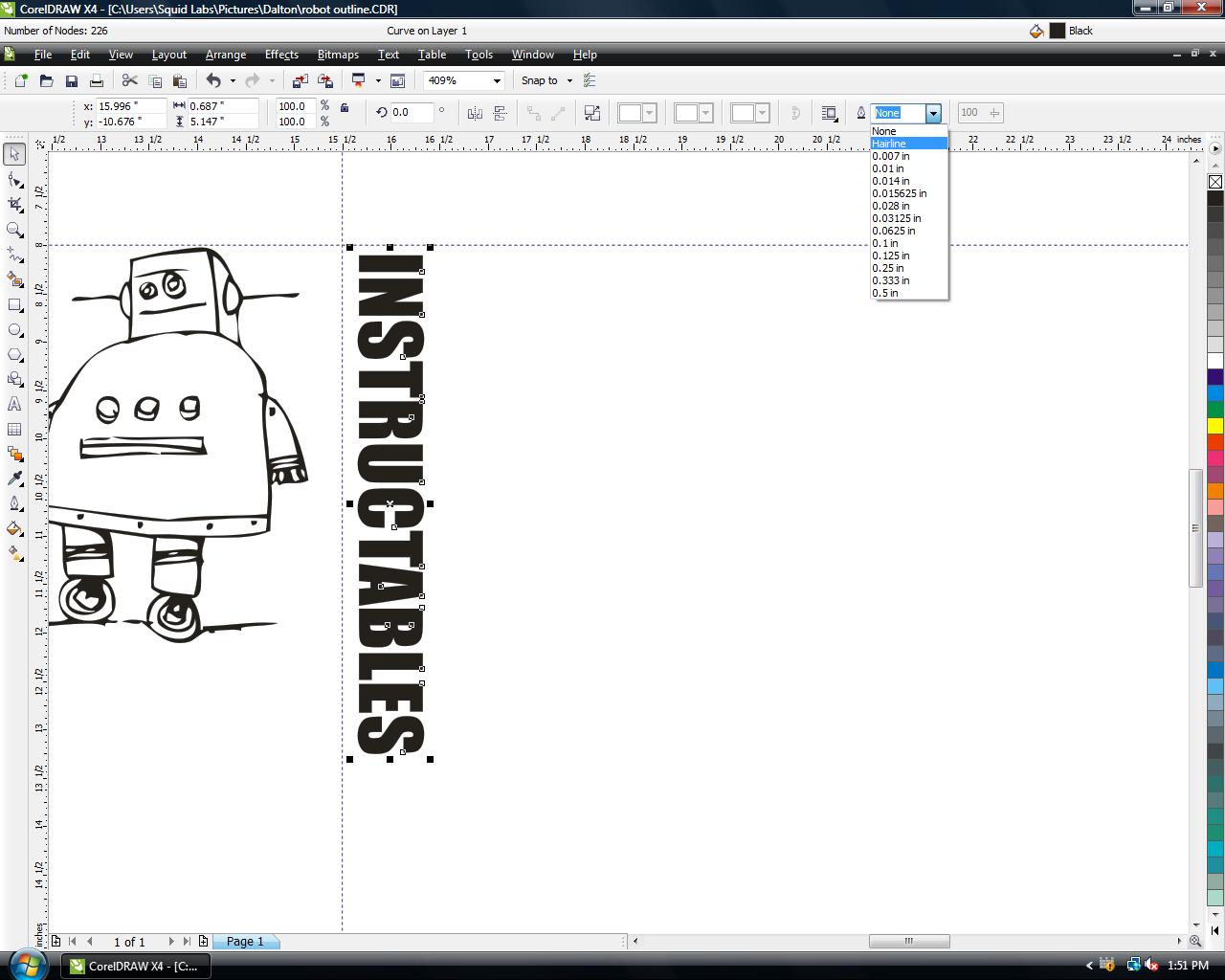Open the wrap paragraph text options
Image resolution: width=1225 pixels, height=980 pixels.
click(x=830, y=113)
